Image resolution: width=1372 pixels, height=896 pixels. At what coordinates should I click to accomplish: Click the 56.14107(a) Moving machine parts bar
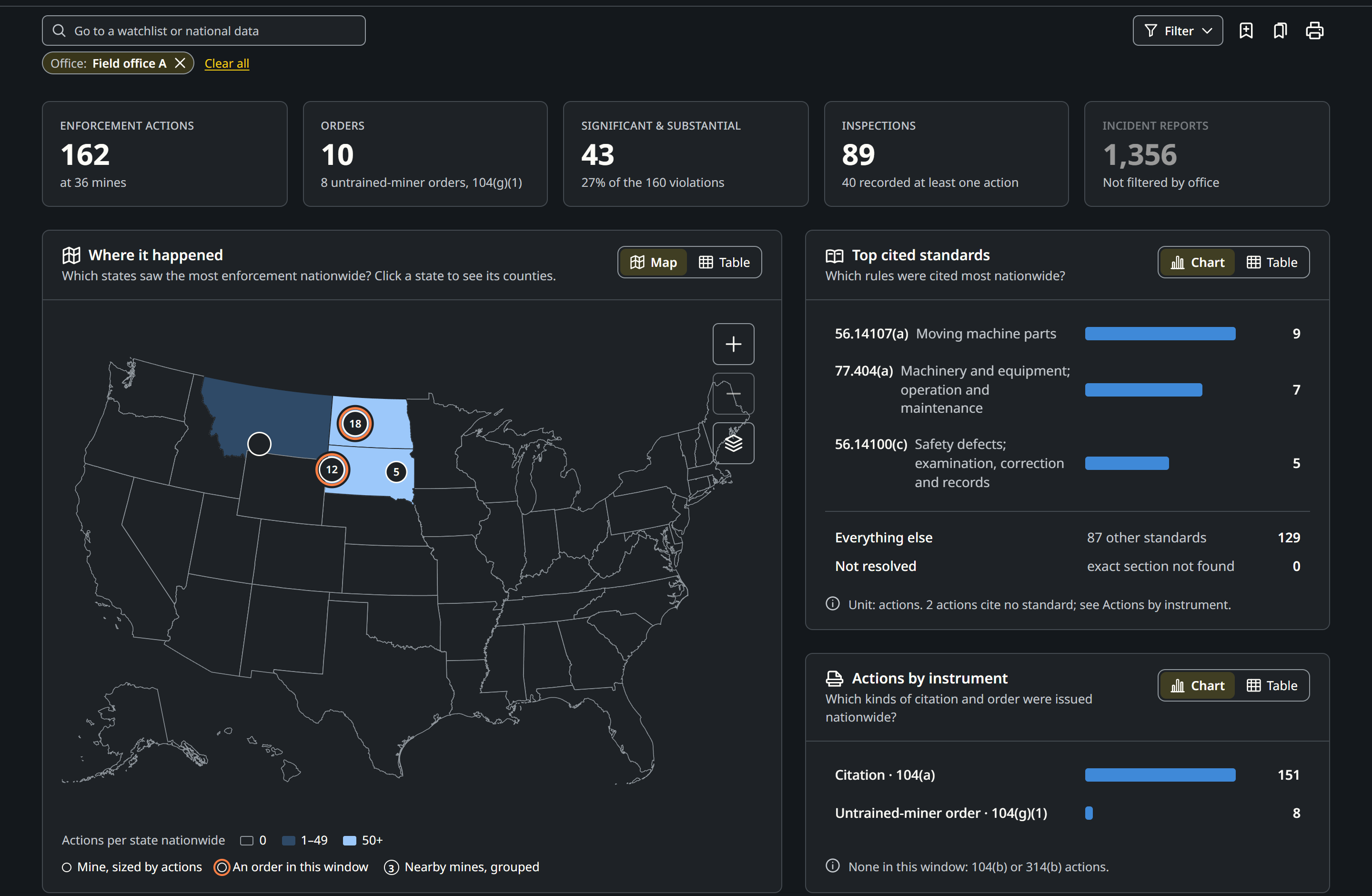click(x=1160, y=334)
